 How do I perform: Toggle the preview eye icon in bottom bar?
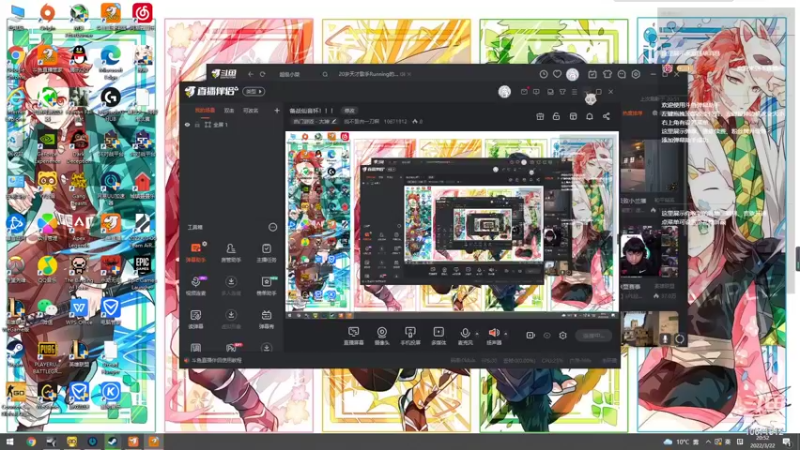(x=547, y=336)
